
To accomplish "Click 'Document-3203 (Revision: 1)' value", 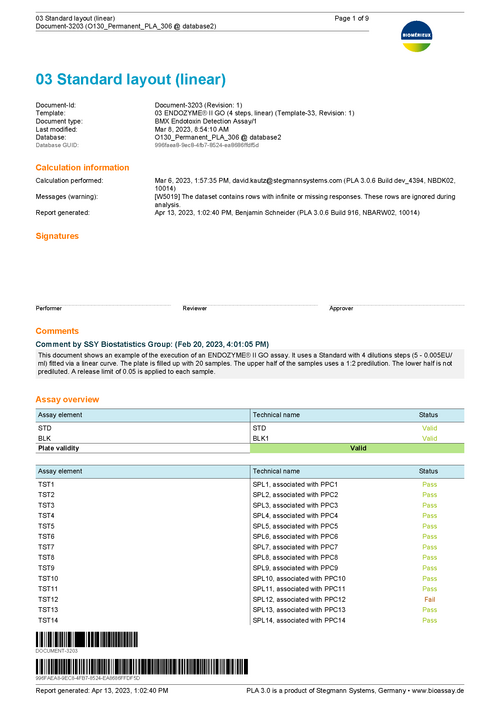I will 198,105.
